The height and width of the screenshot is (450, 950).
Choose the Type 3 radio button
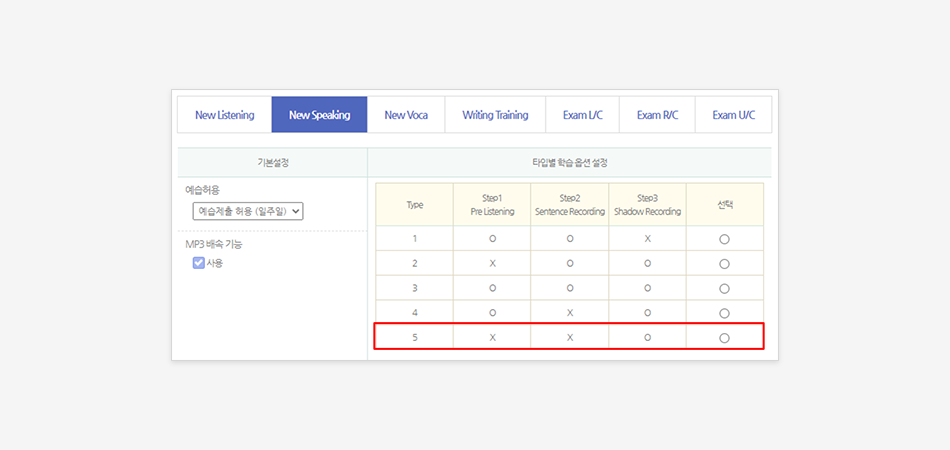[x=724, y=288]
